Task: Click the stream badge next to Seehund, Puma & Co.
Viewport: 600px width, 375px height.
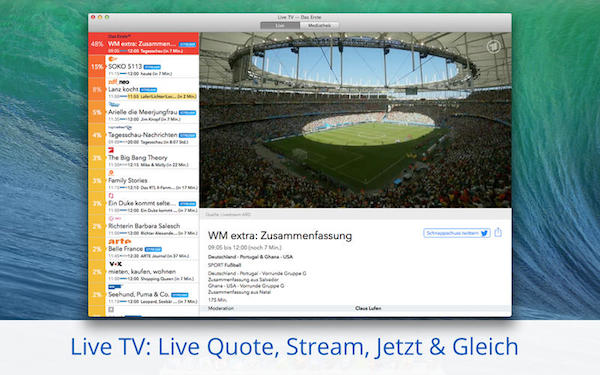Action: tap(180, 295)
